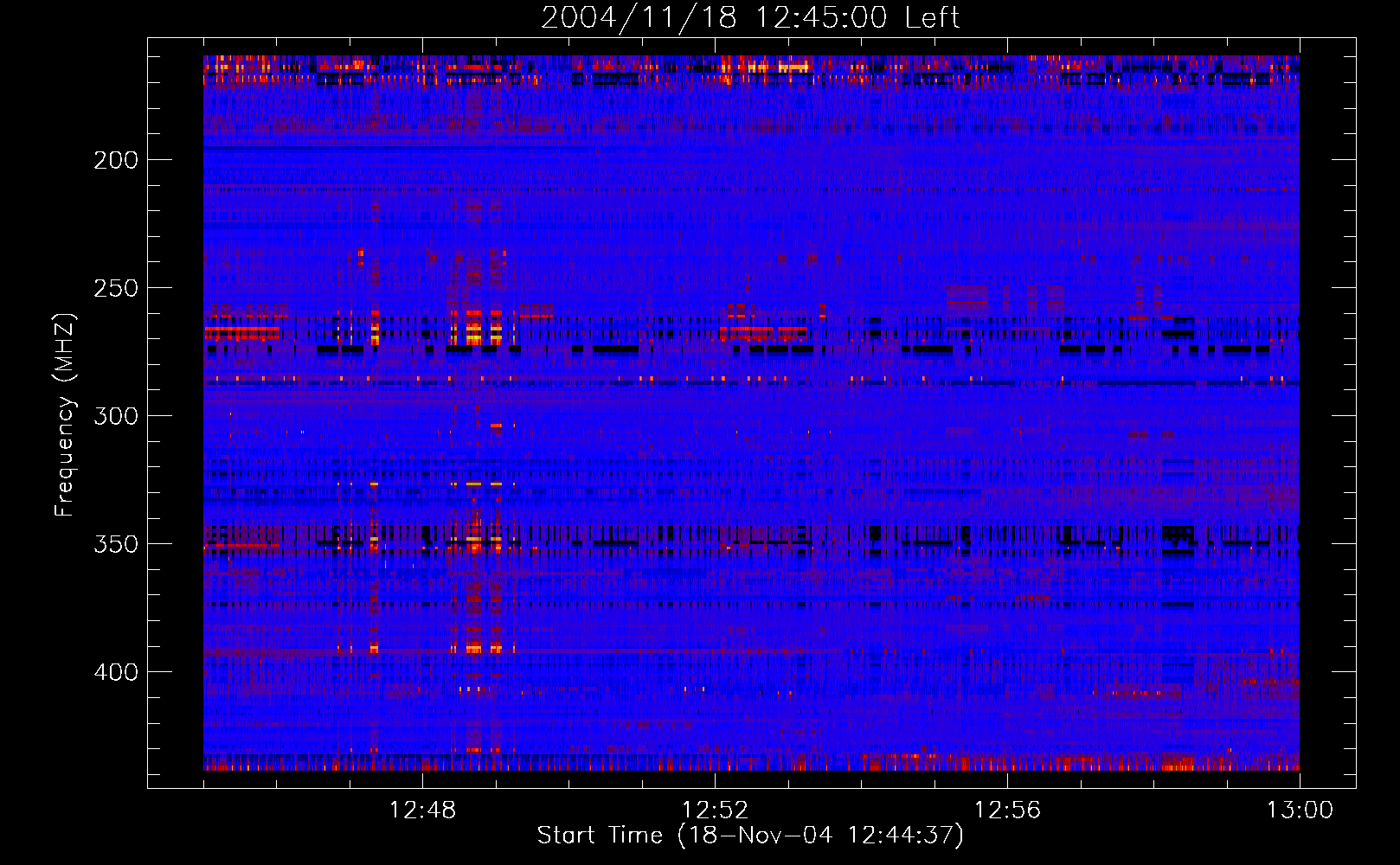Click the 12:52 time tick label

pyautogui.click(x=715, y=811)
